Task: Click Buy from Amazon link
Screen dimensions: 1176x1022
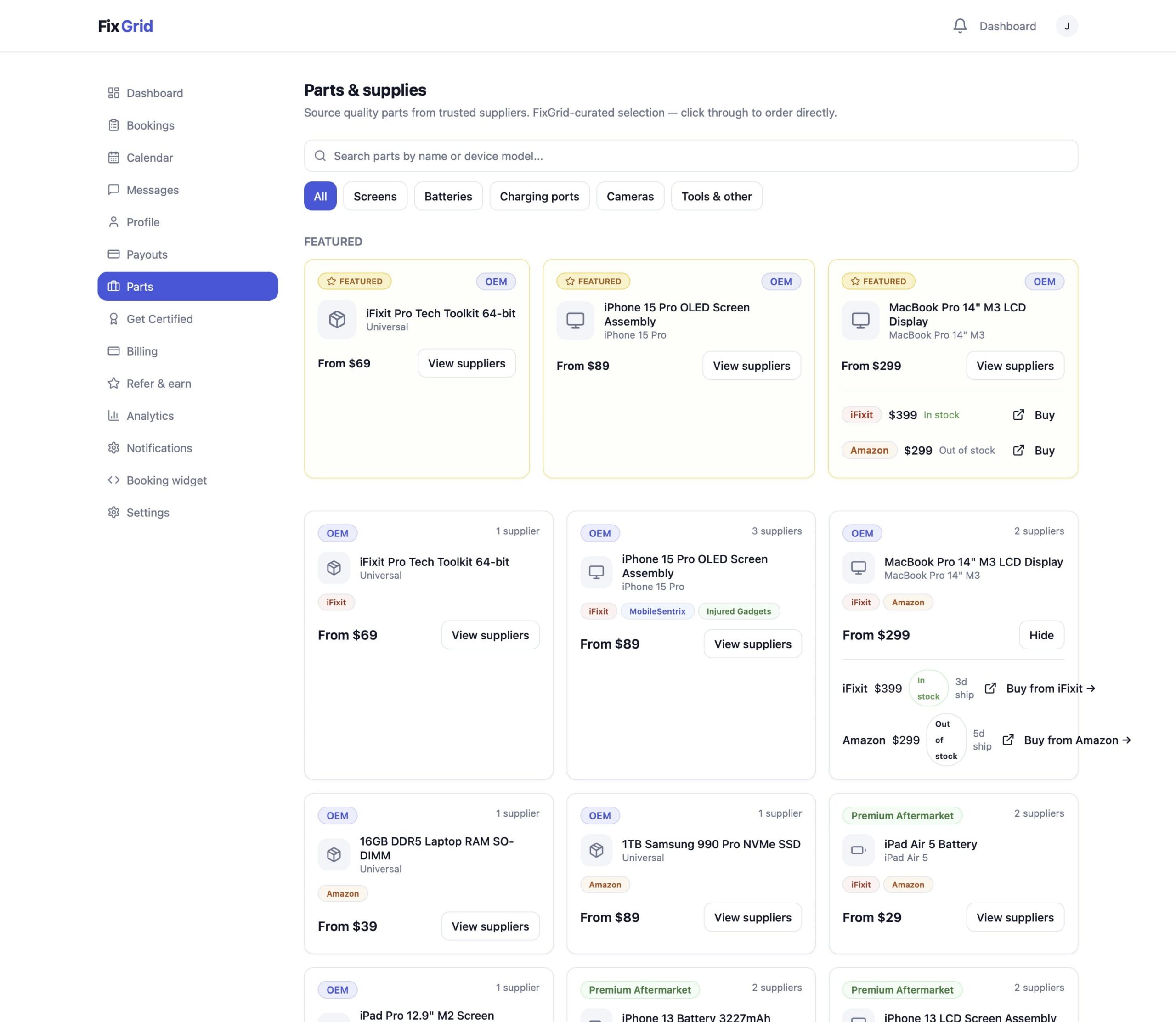Action: tap(1077, 740)
